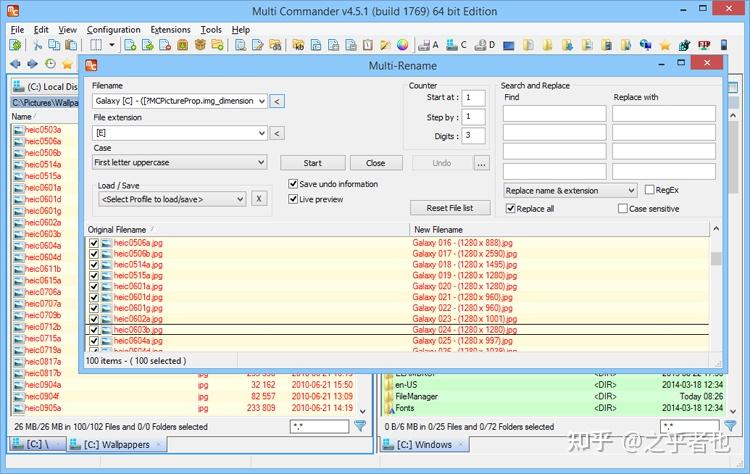Switch to the [C:] Windows tab
750x474 pixels.
(424, 444)
